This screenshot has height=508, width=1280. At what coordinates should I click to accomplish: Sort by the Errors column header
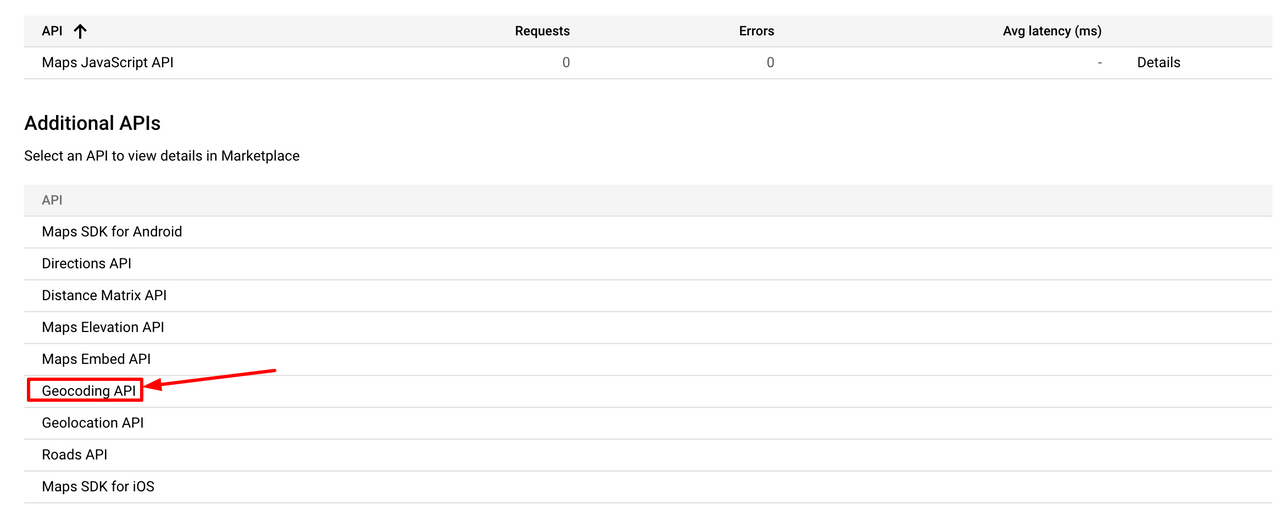[x=756, y=31]
